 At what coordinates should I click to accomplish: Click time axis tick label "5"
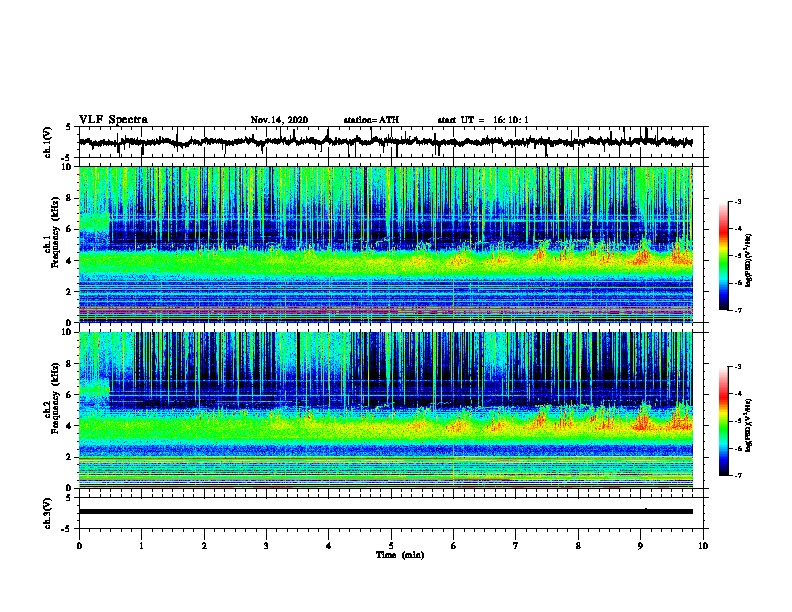pos(391,546)
